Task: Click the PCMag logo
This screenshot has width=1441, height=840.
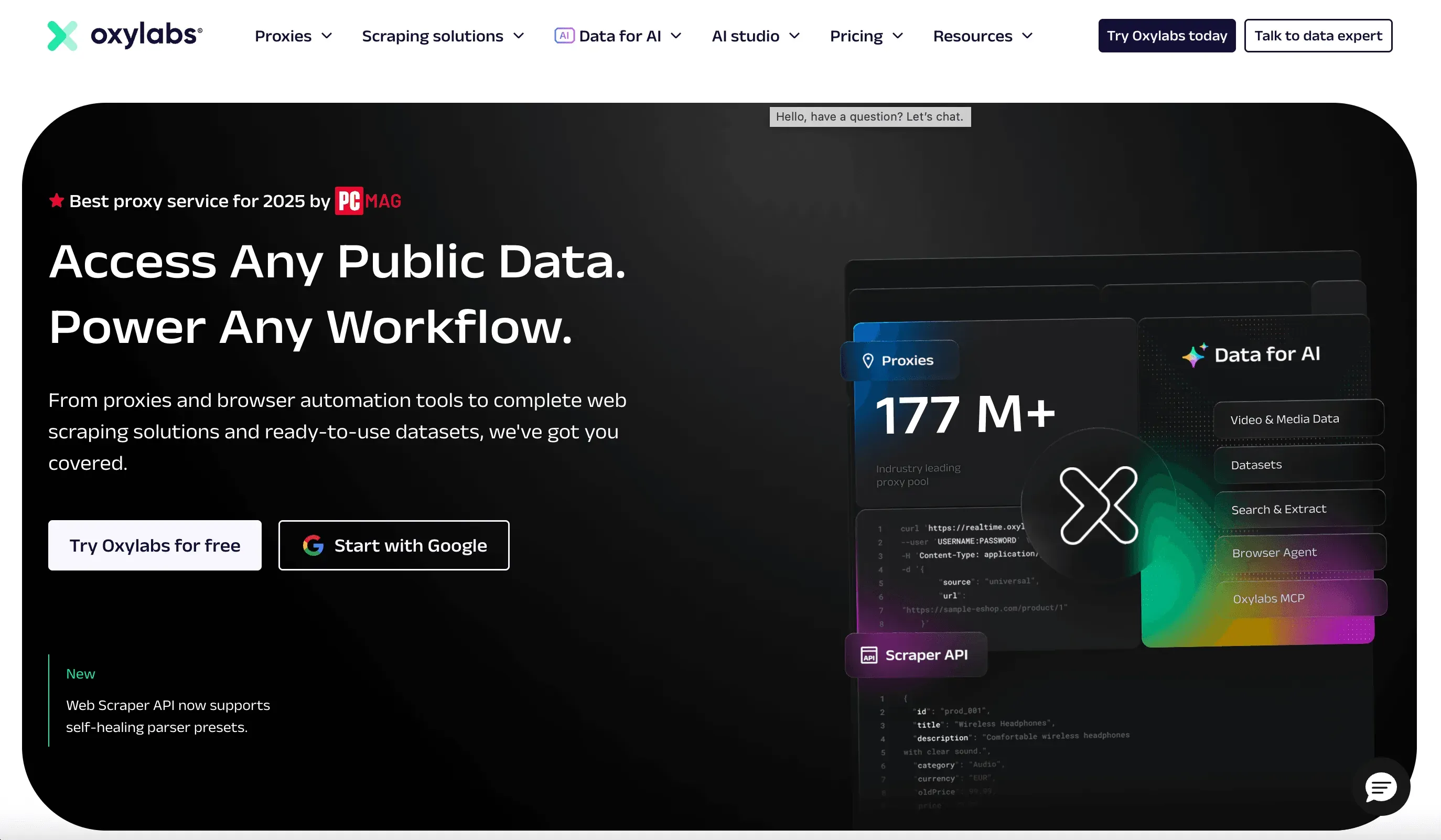Action: pos(368,201)
